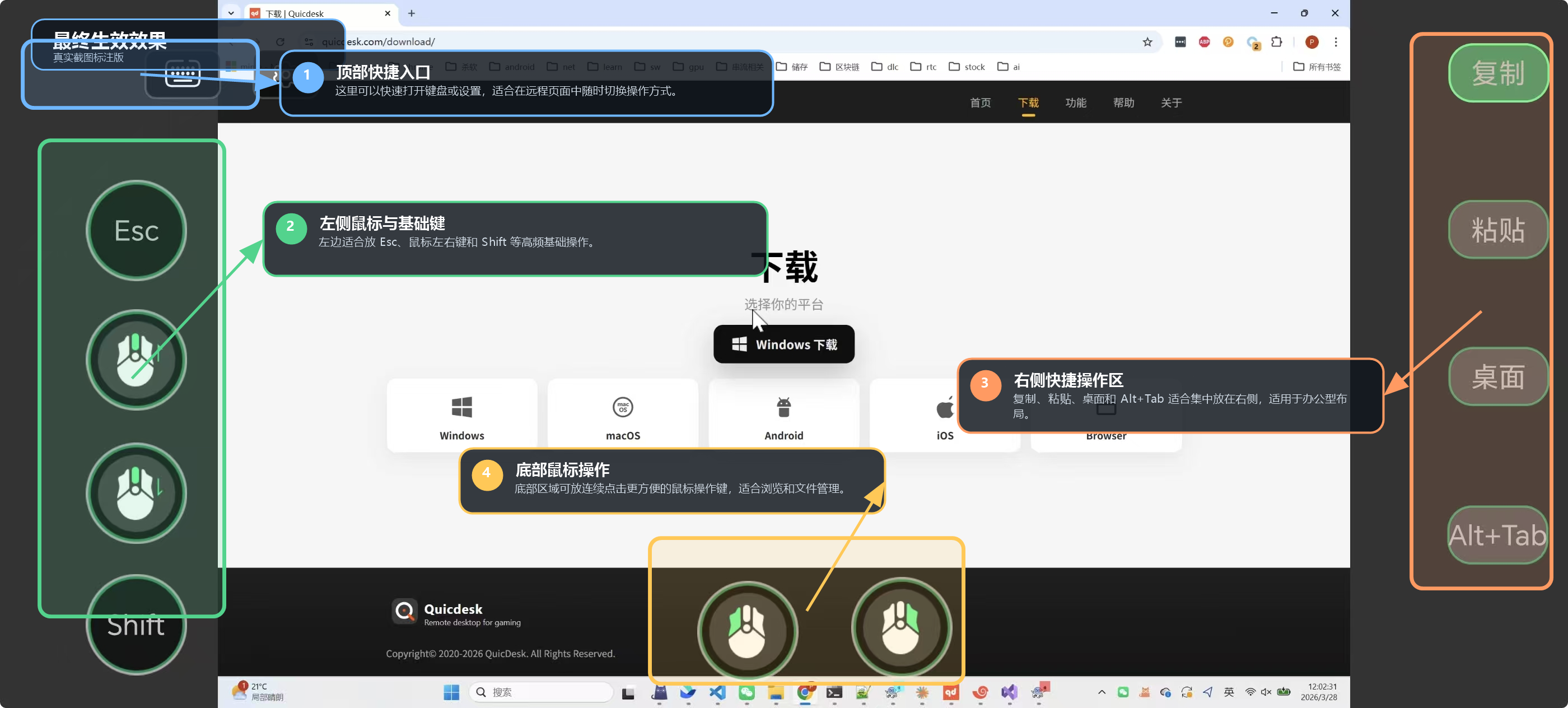Select the Android platform card
The image size is (1568, 708).
point(784,415)
